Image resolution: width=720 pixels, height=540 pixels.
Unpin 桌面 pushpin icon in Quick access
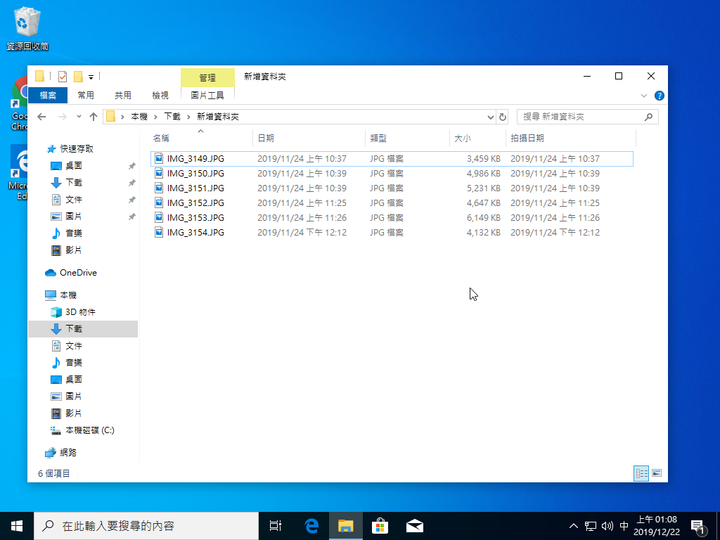pyautogui.click(x=132, y=166)
